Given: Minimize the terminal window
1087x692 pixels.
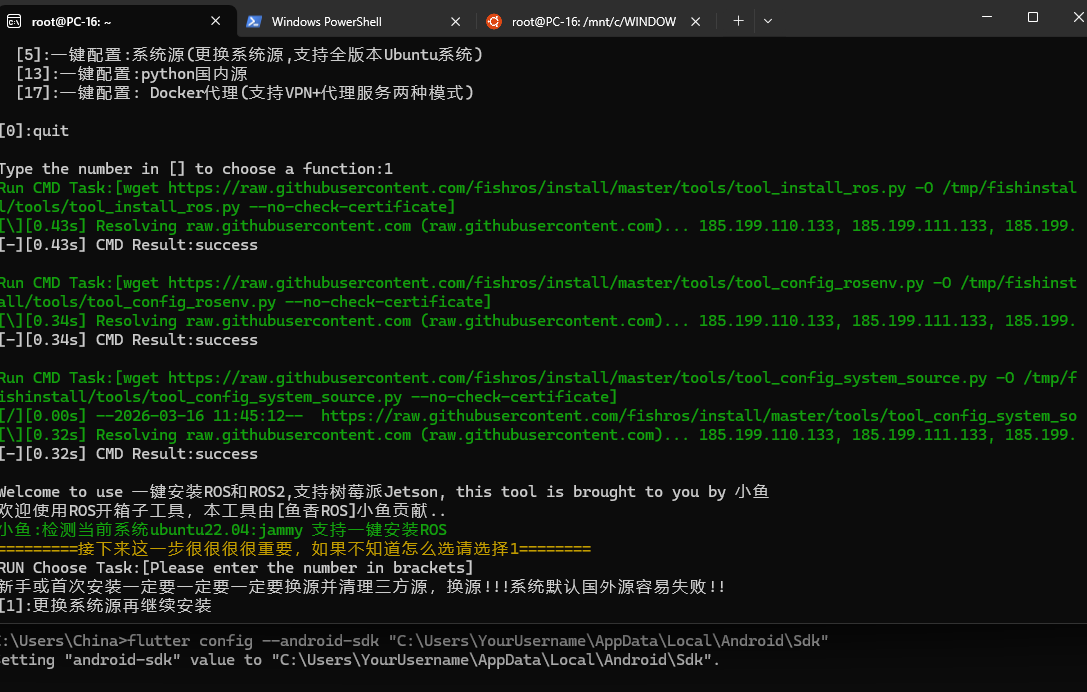Looking at the screenshot, I should click(x=986, y=17).
